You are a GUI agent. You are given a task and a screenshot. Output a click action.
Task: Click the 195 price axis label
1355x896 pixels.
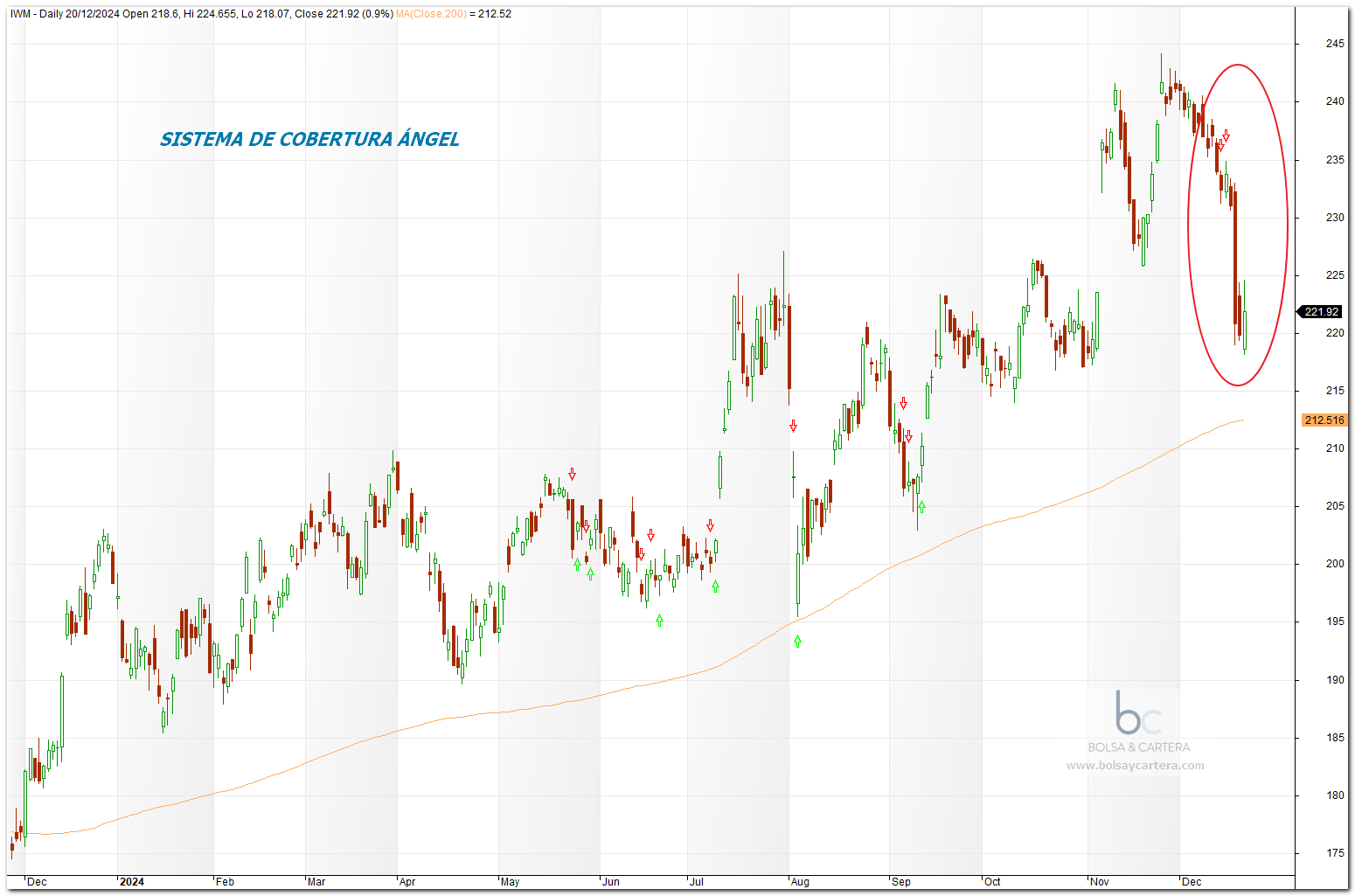pyautogui.click(x=1335, y=622)
